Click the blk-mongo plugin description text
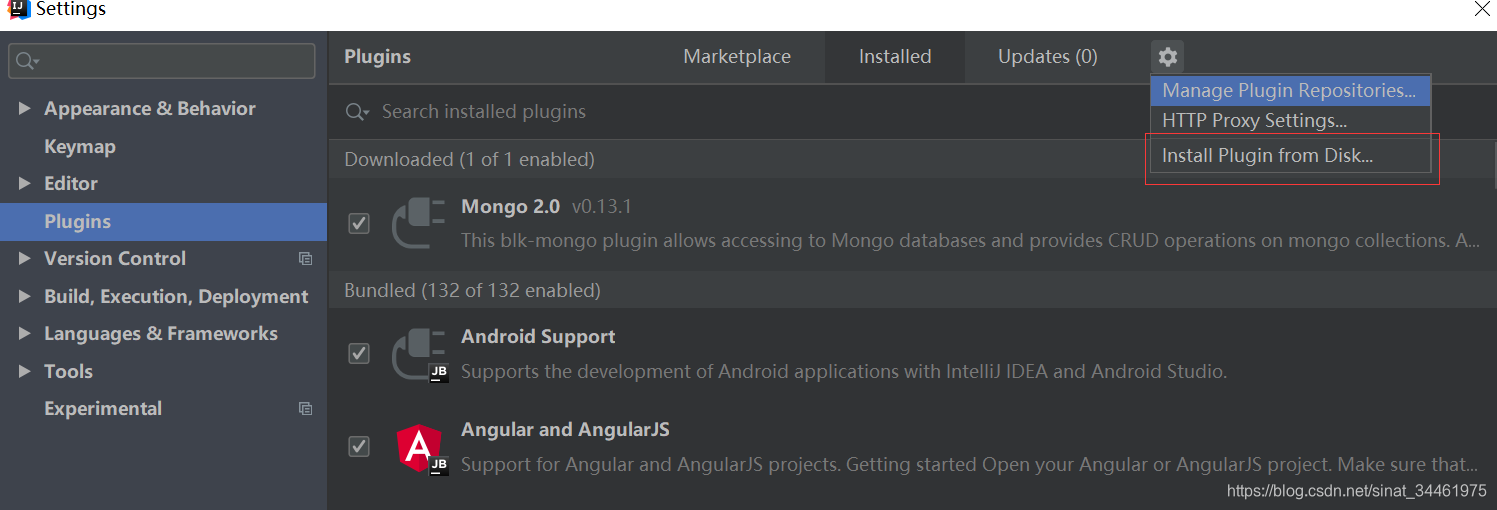 (x=970, y=241)
